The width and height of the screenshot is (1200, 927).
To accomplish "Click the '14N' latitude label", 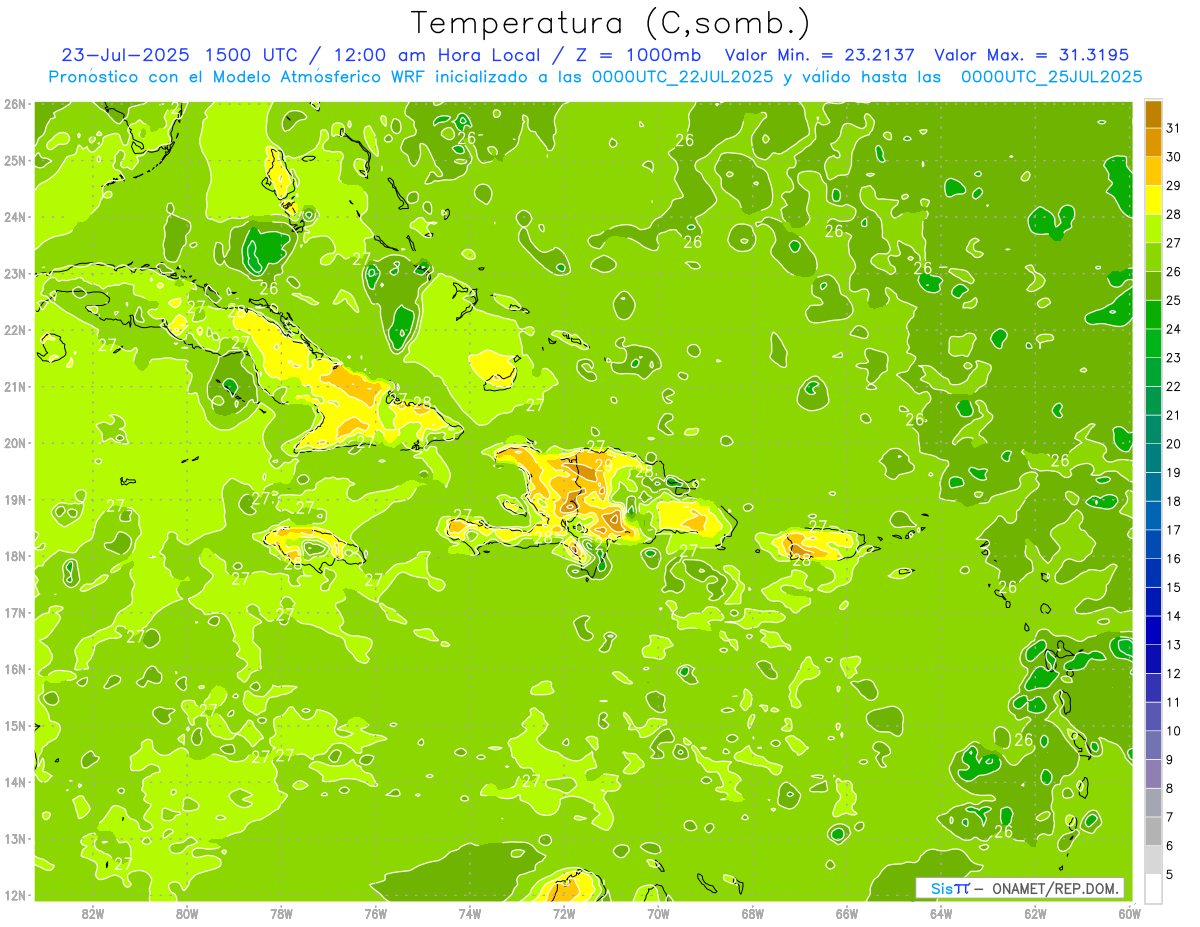I will click(x=15, y=782).
